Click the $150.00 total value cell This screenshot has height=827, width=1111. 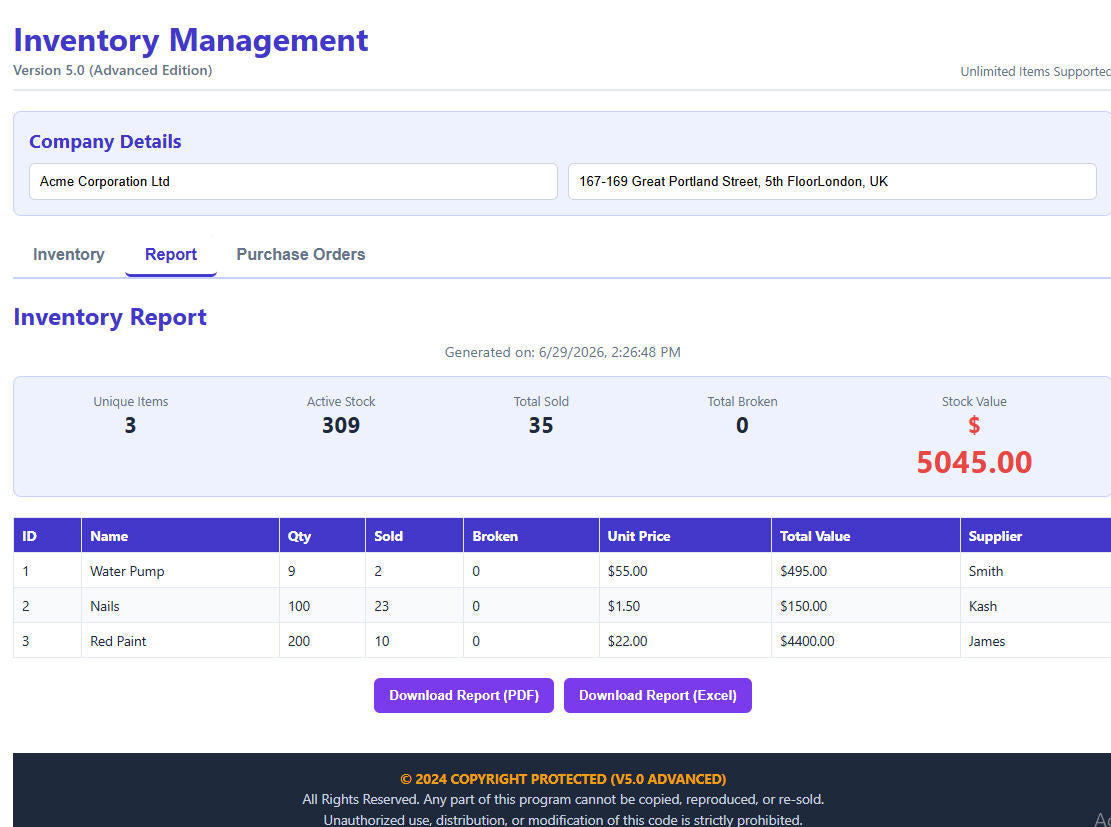(x=866, y=606)
